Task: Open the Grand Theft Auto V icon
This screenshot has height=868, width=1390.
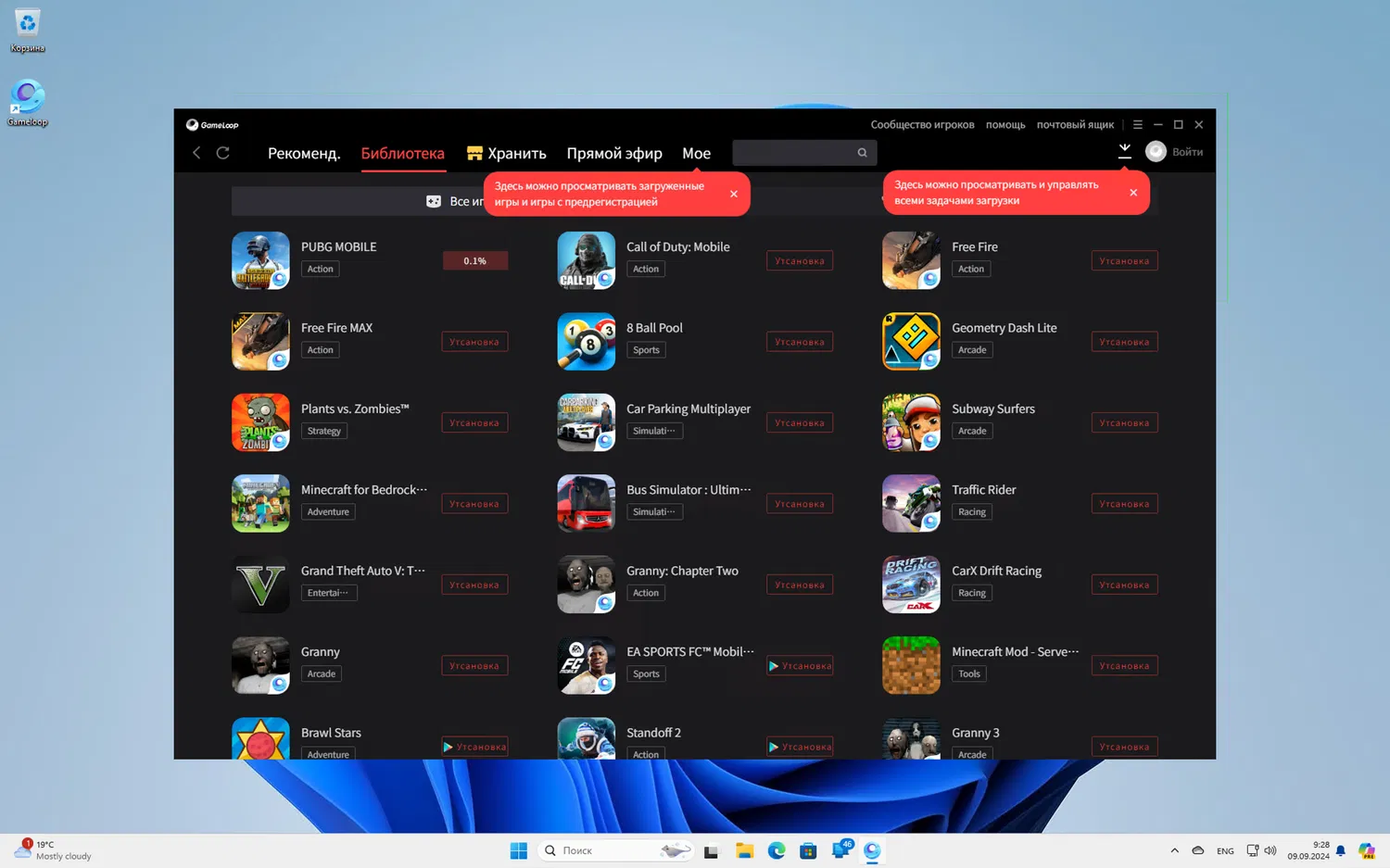Action: (x=260, y=585)
